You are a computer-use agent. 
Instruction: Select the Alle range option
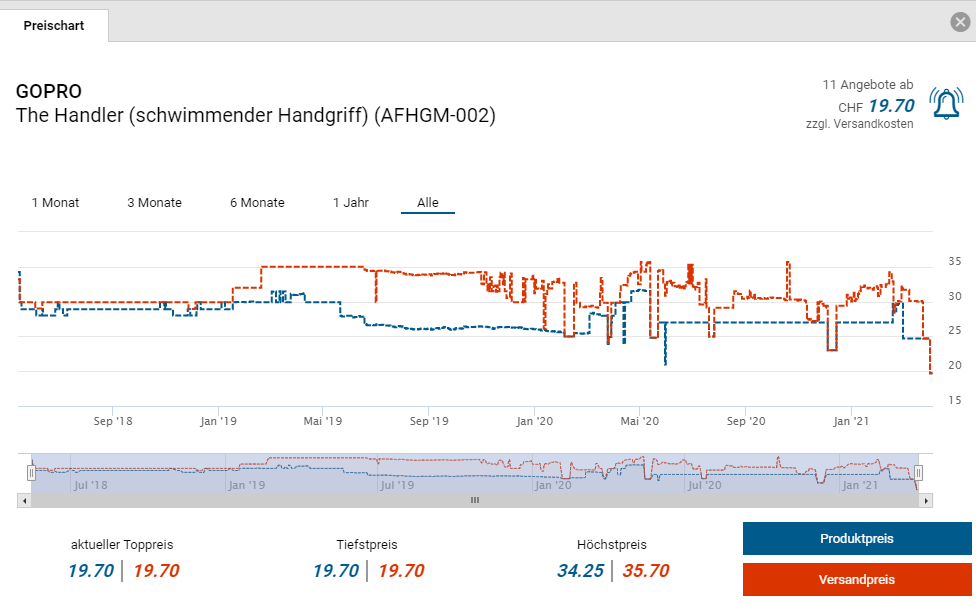tap(428, 203)
